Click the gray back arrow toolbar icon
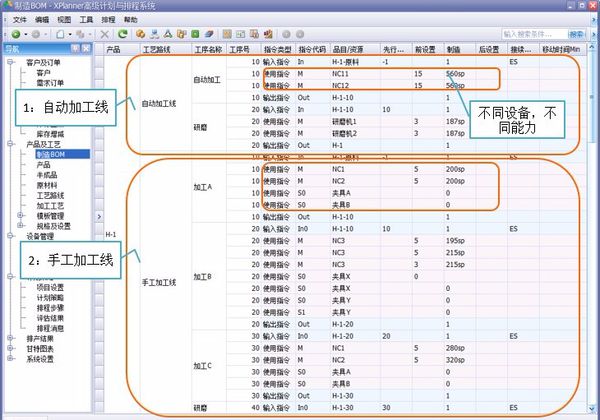 coord(36,34)
